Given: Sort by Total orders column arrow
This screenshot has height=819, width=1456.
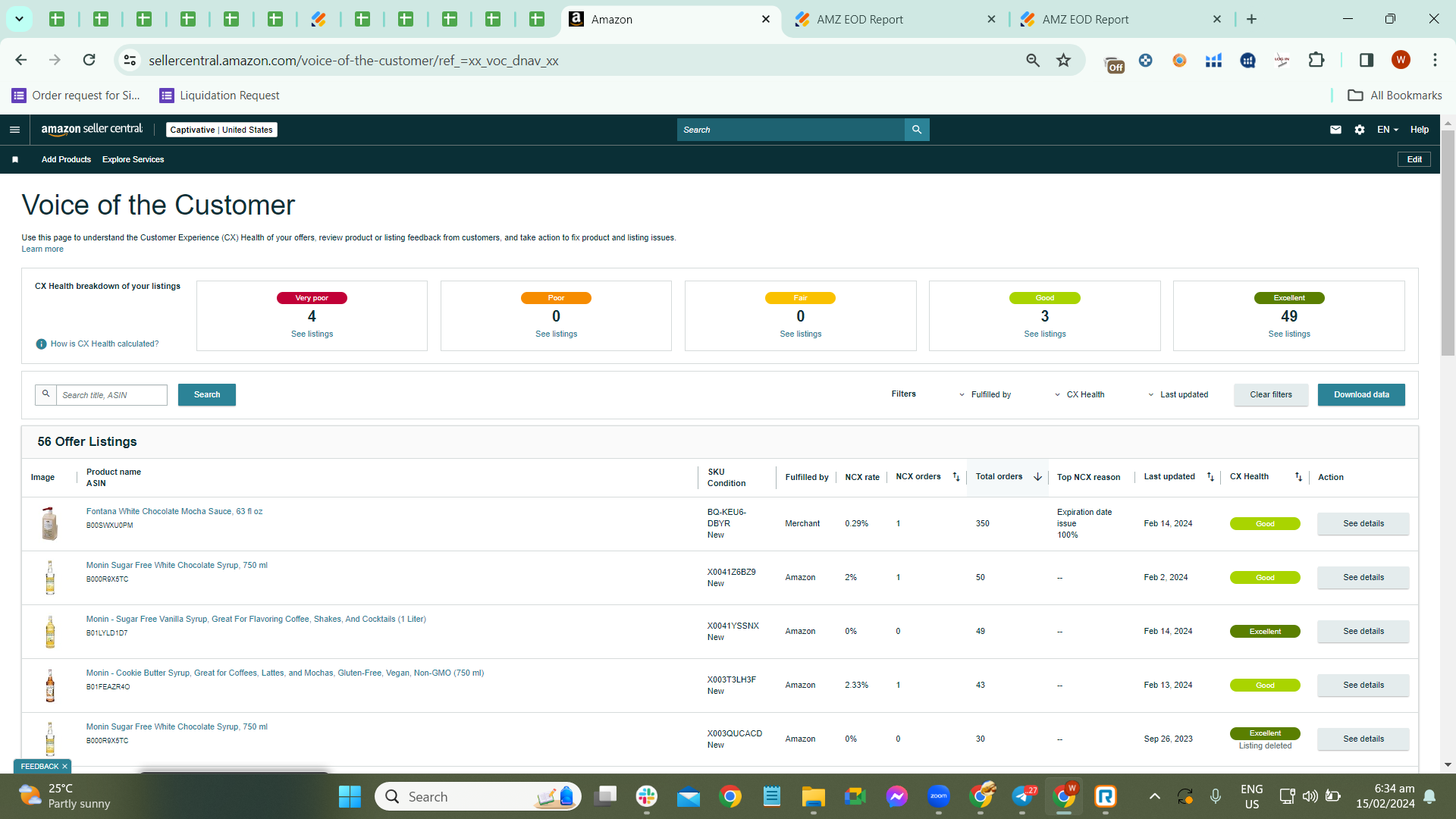Looking at the screenshot, I should [1038, 477].
